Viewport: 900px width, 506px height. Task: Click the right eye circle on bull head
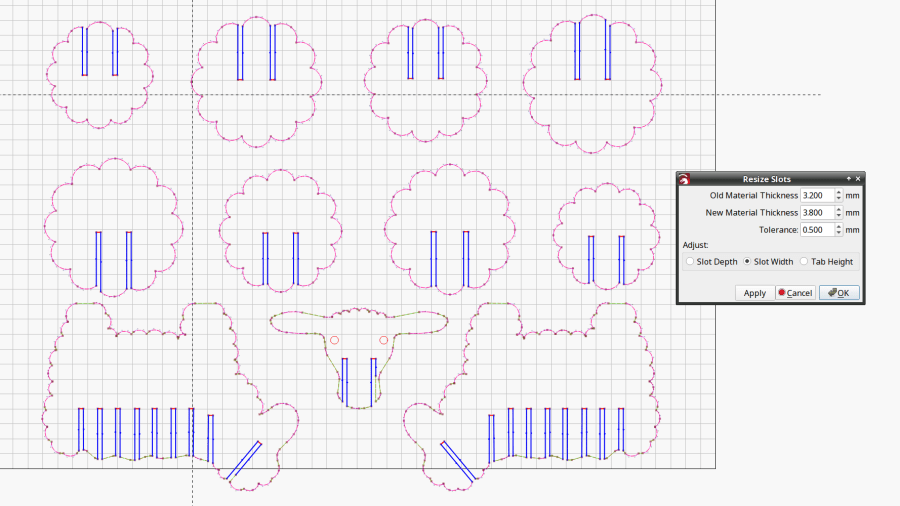(383, 340)
